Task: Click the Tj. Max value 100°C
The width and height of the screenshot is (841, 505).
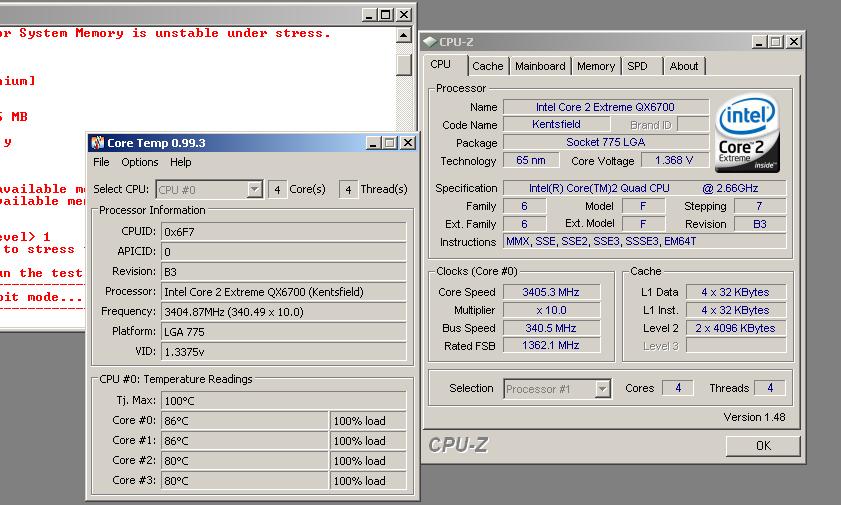Action: tap(283, 400)
